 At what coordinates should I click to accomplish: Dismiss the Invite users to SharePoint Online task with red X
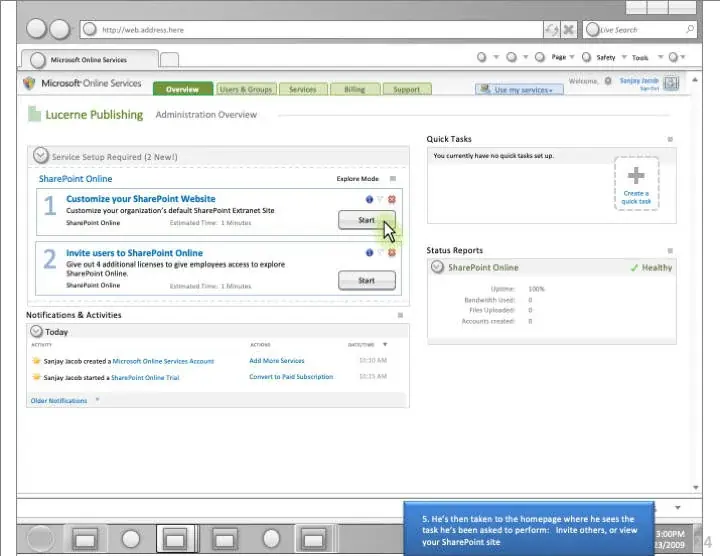coord(392,253)
